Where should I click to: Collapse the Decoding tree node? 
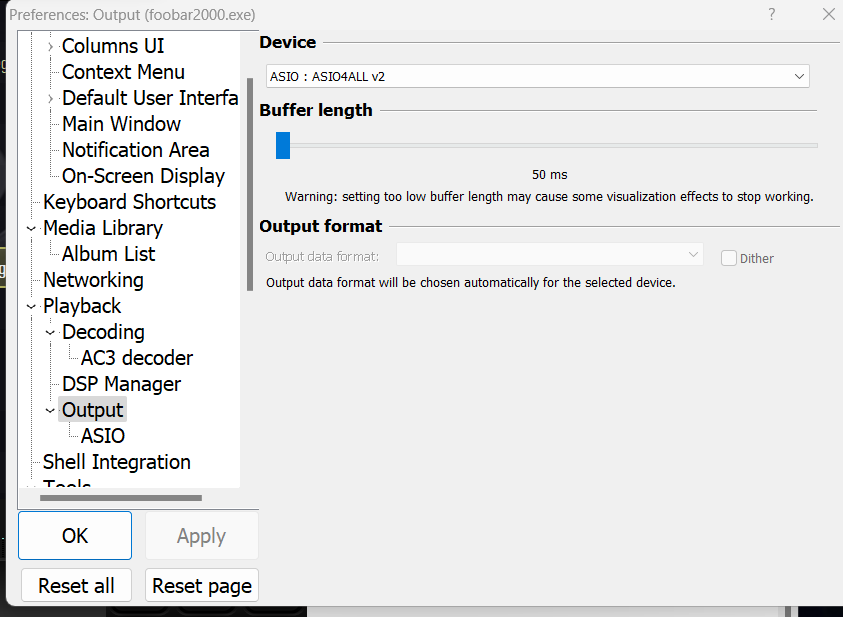point(50,333)
